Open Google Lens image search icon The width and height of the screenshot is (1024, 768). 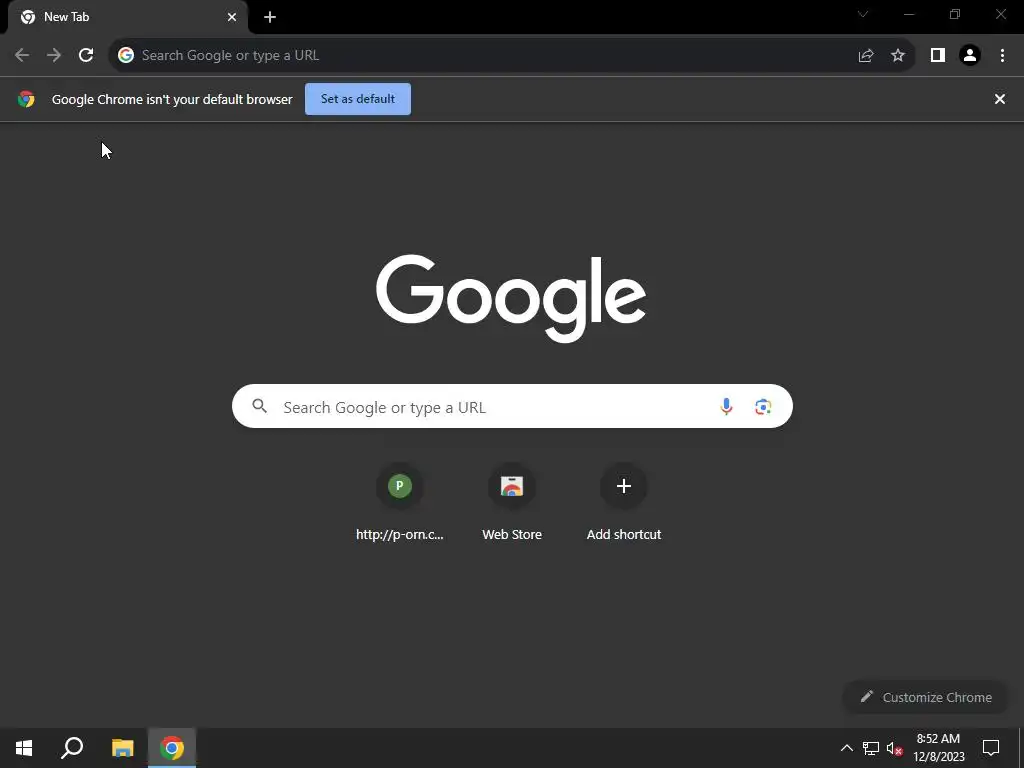763,407
